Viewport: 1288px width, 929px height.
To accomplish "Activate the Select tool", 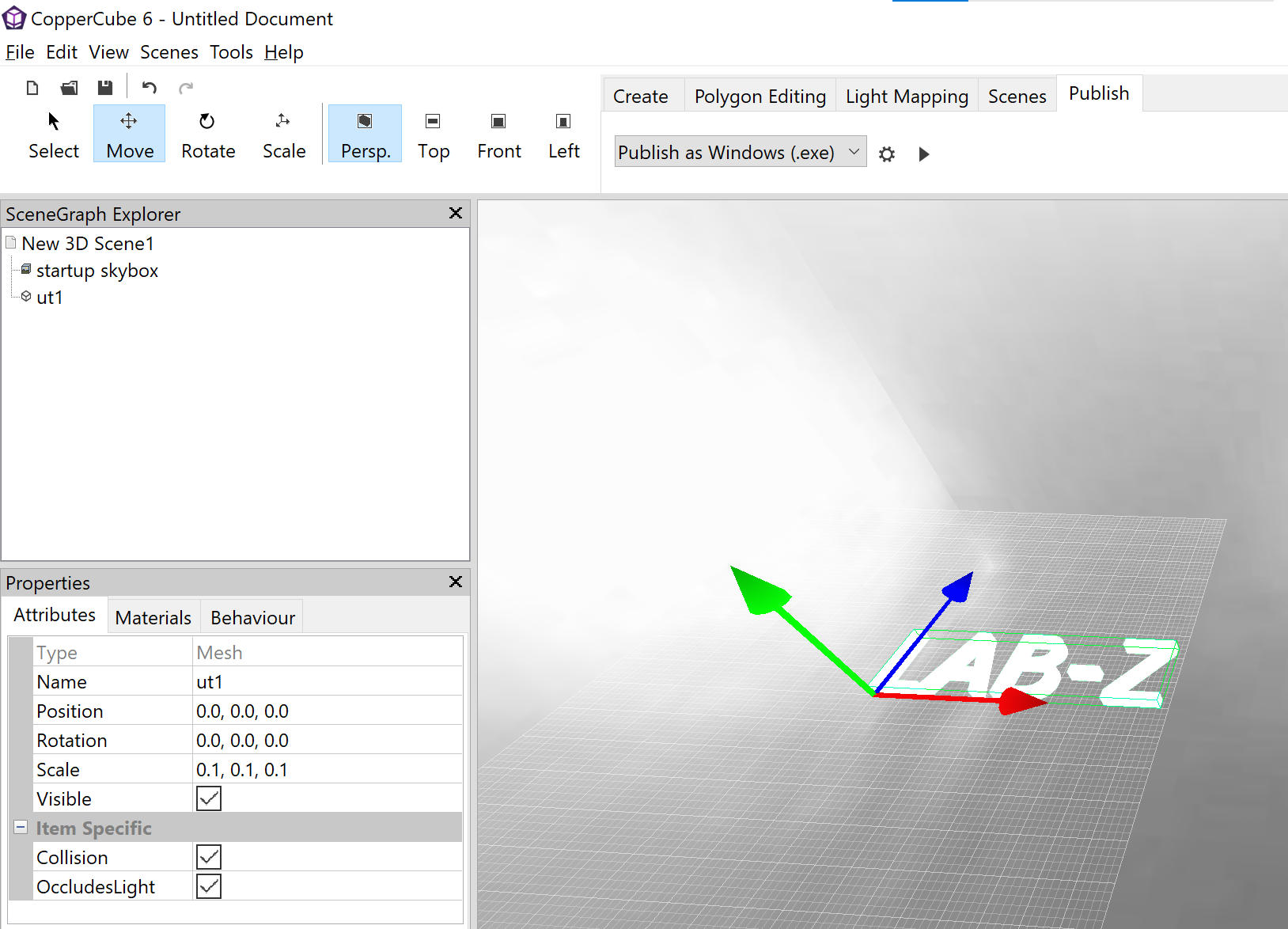I will click(54, 135).
